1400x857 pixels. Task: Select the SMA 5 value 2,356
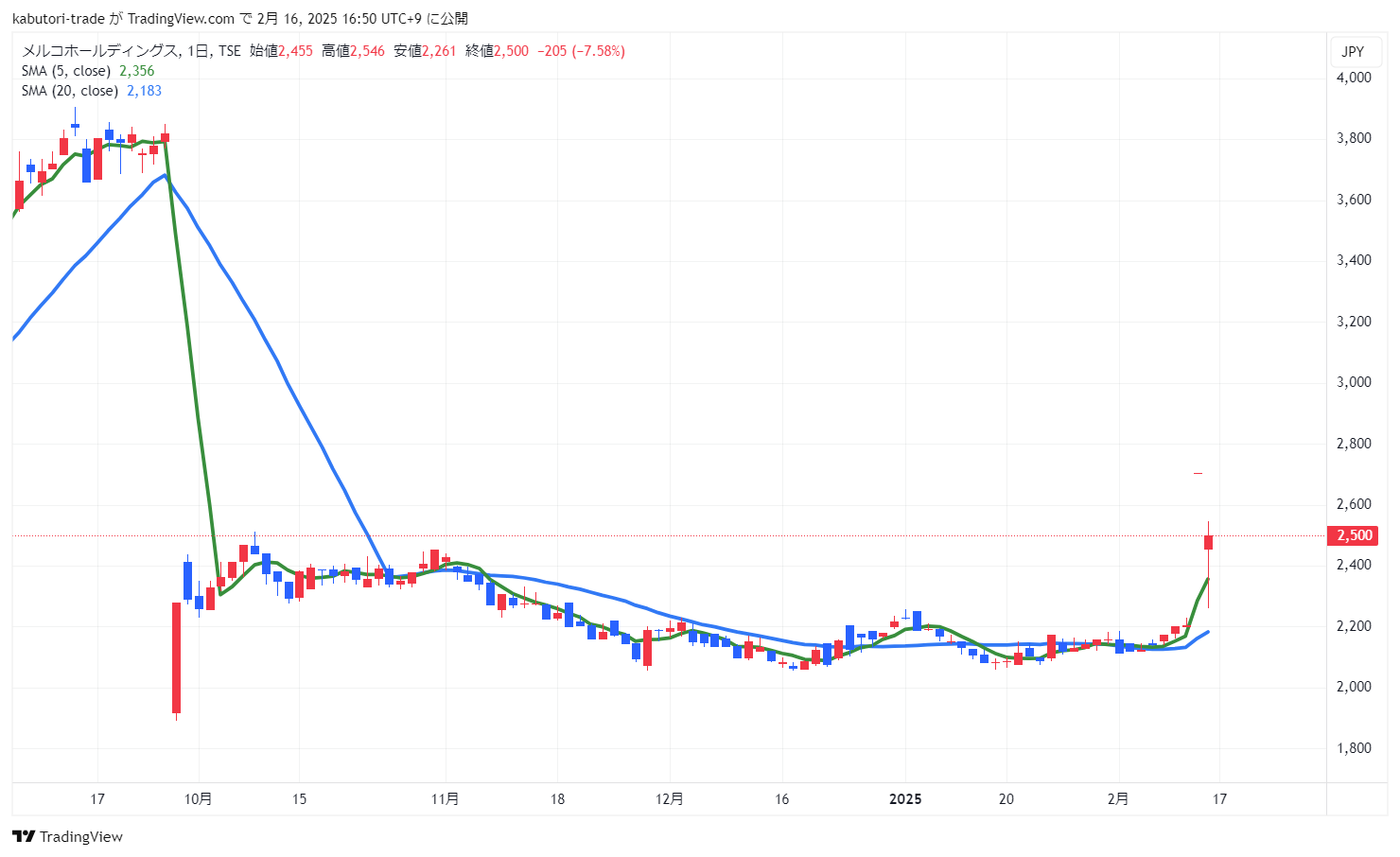[x=136, y=71]
